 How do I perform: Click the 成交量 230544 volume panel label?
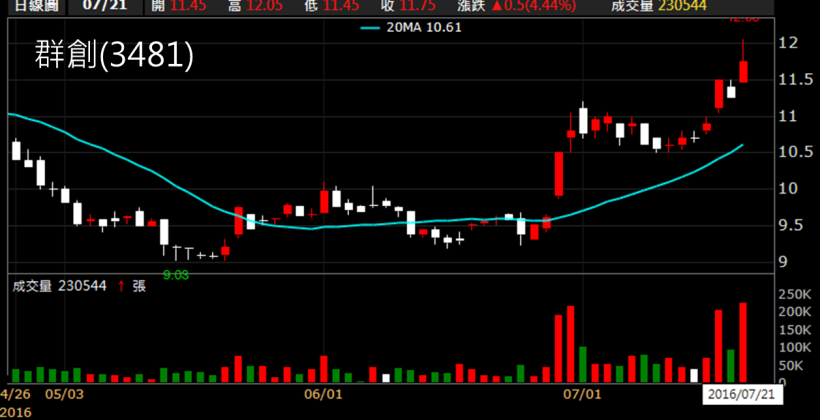click(x=59, y=286)
